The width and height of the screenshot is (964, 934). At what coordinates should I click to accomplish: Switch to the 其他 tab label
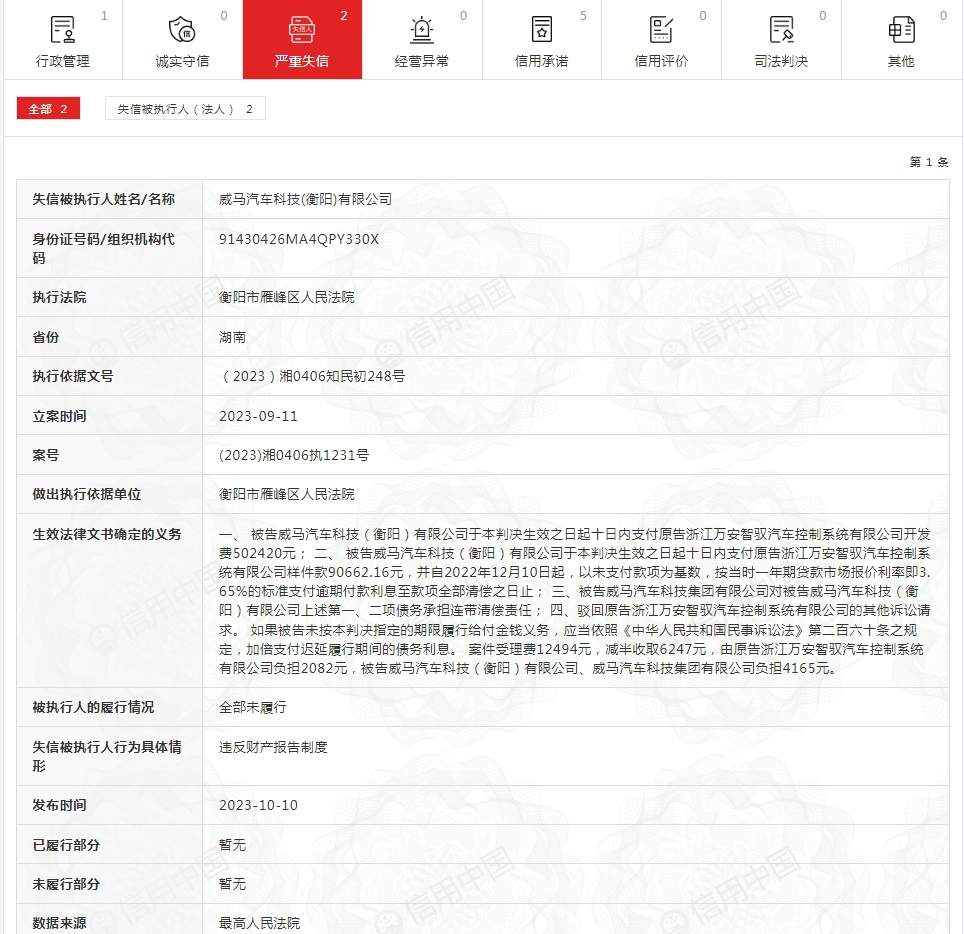click(901, 61)
